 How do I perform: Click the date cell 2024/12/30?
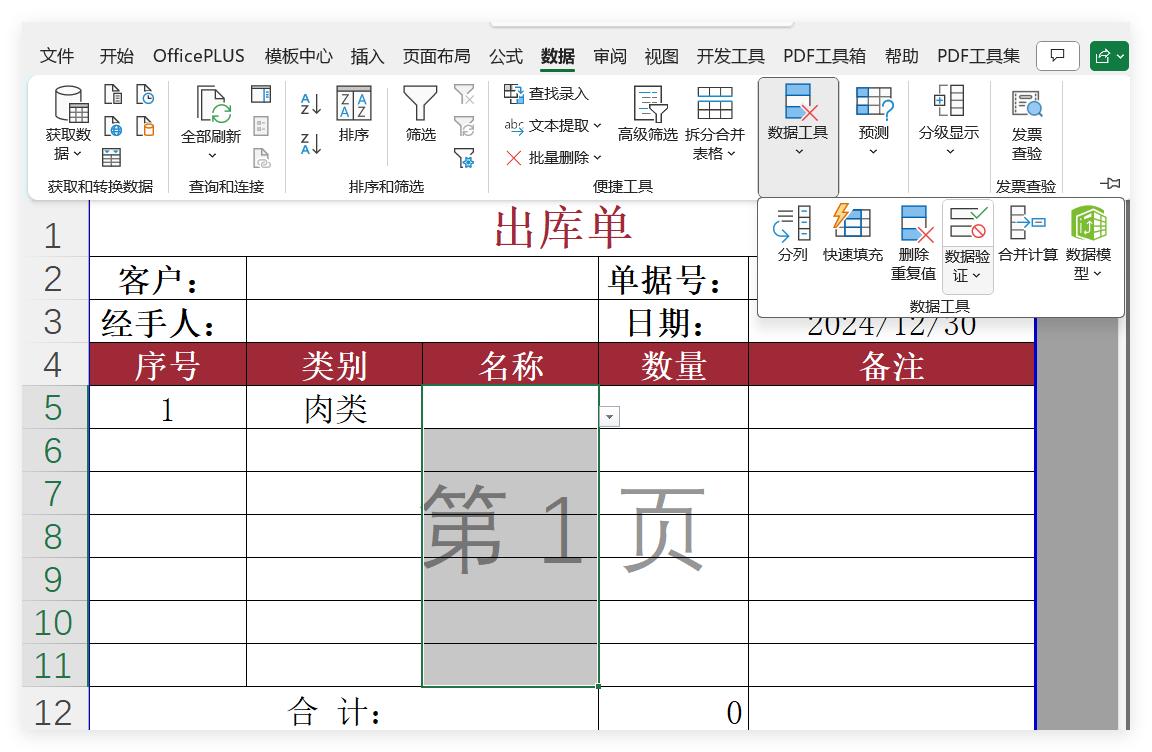891,329
